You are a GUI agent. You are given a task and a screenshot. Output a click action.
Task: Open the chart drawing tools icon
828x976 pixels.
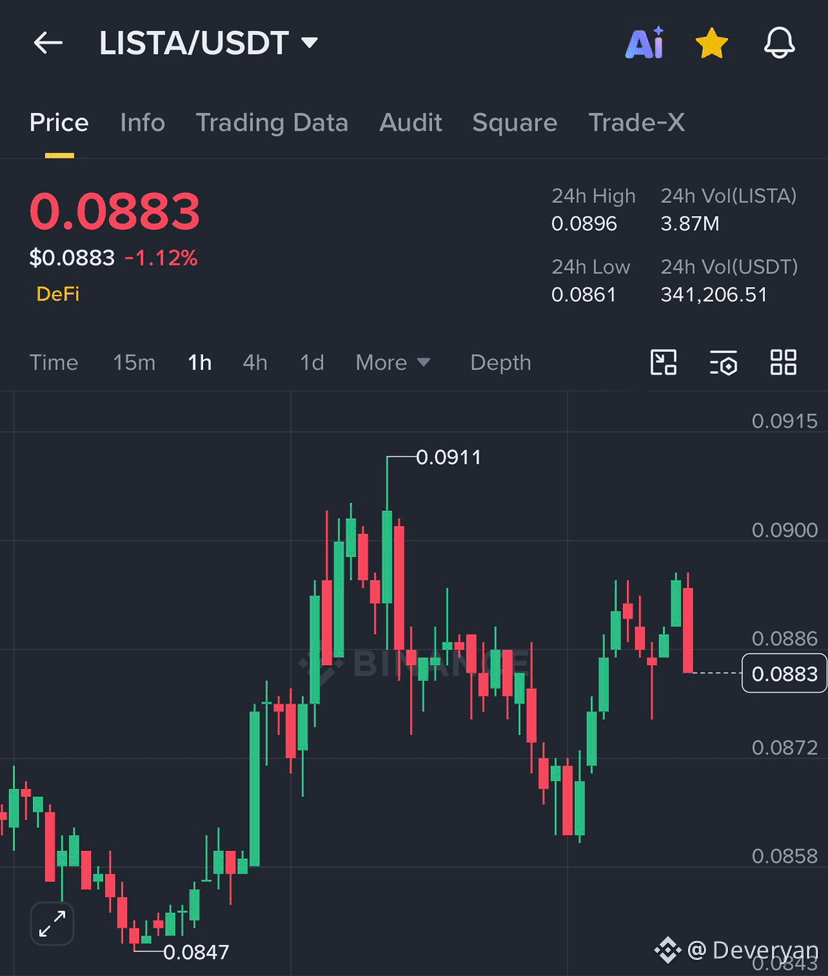pos(664,362)
